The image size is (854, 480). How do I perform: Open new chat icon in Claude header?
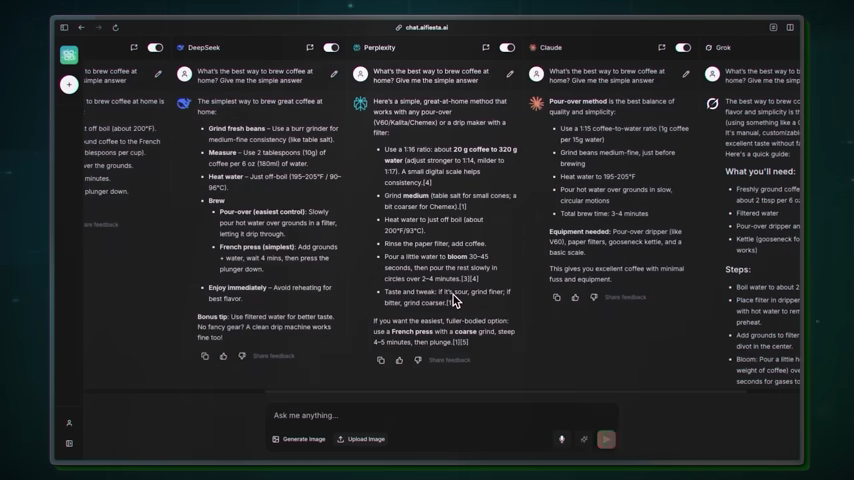coord(662,47)
